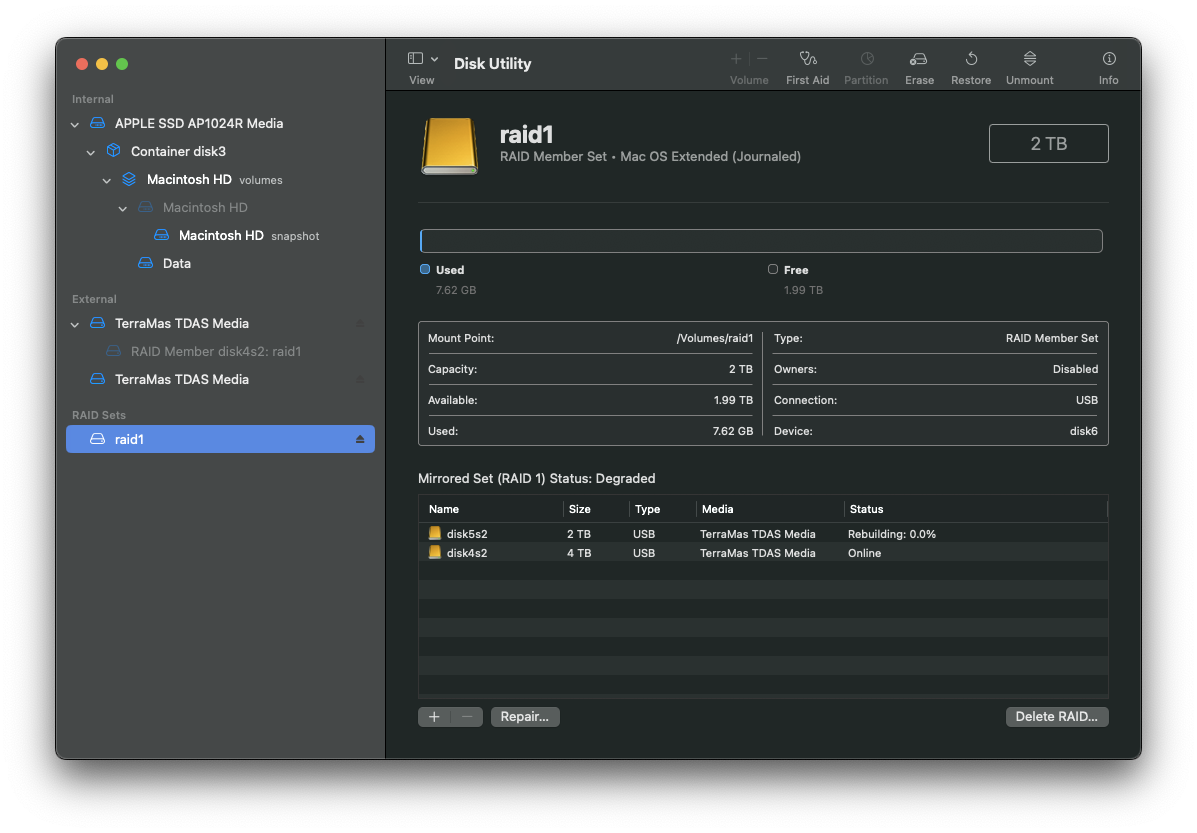
Task: Click the large raid1 drive icon
Action: click(450, 145)
